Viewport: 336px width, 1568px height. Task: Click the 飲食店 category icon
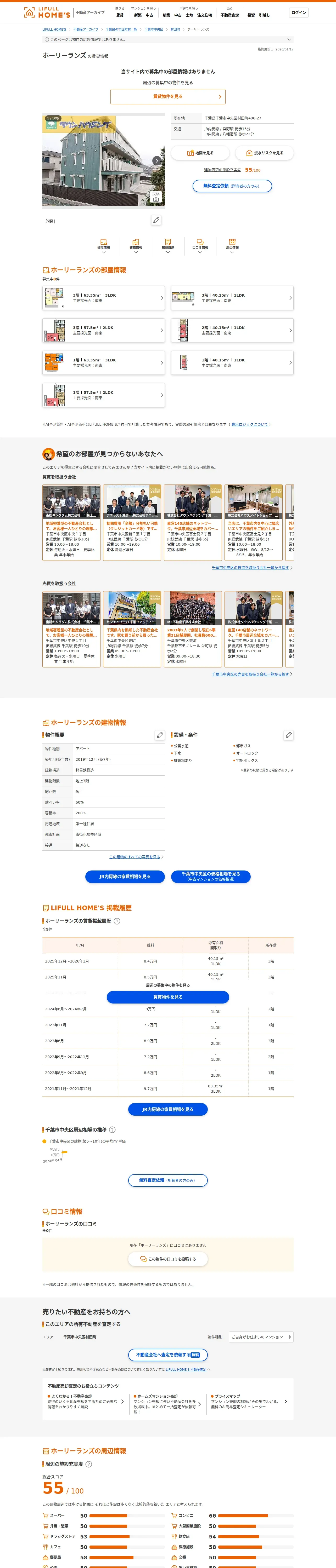point(174,1536)
